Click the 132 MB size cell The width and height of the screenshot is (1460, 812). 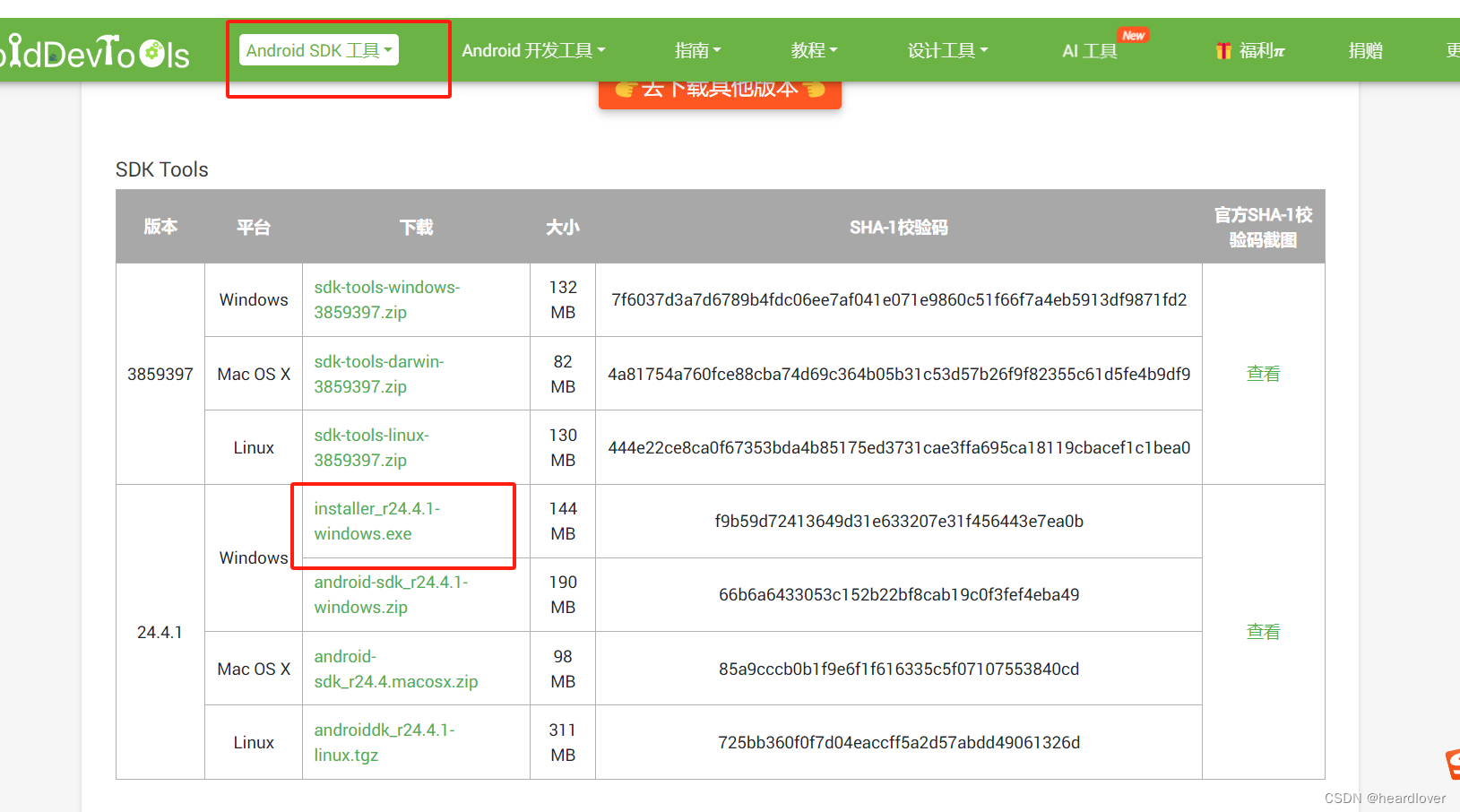point(563,299)
